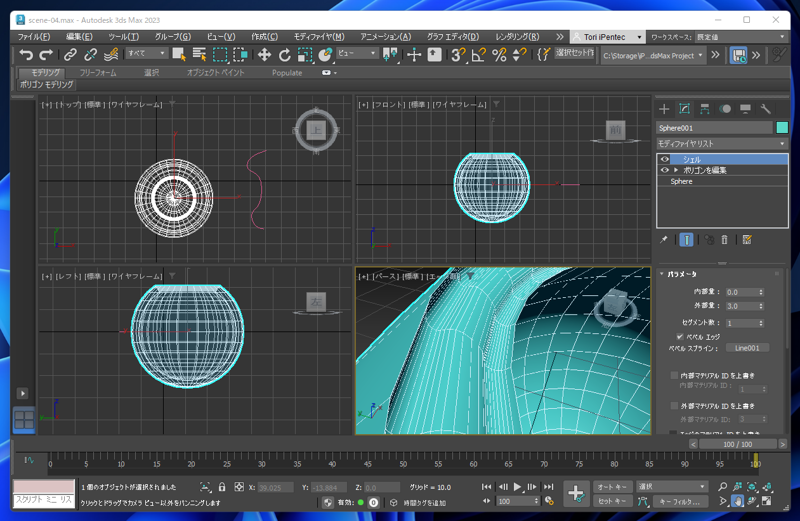Screen dimensions: 800x521
Task: Click Bind to Space Warp icon
Action: pyautogui.click(x=111, y=54)
